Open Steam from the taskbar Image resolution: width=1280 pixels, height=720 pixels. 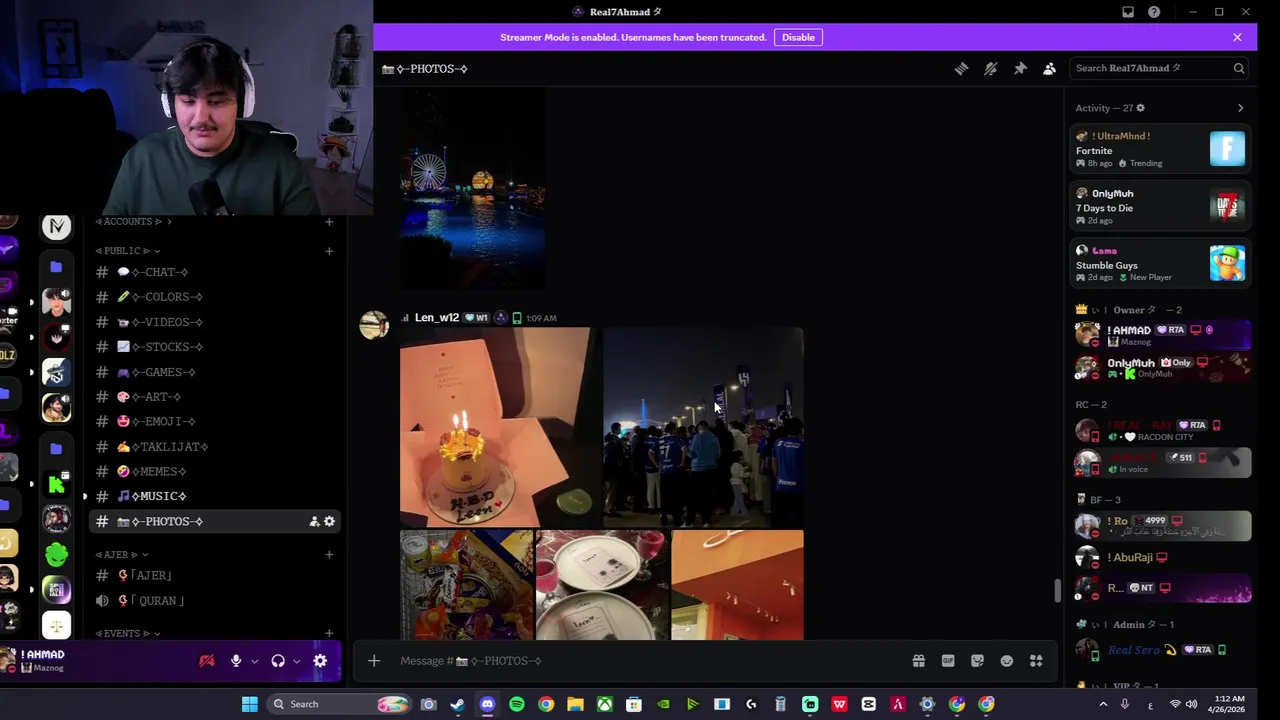[x=457, y=704]
